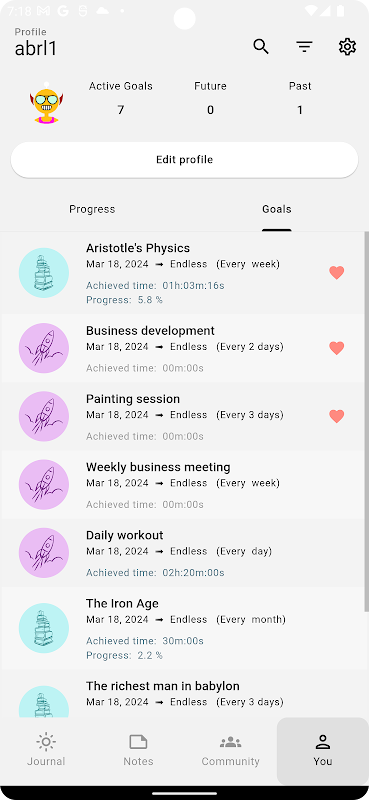Switch to the Progress tab
The height and width of the screenshot is (800, 369).
click(92, 209)
